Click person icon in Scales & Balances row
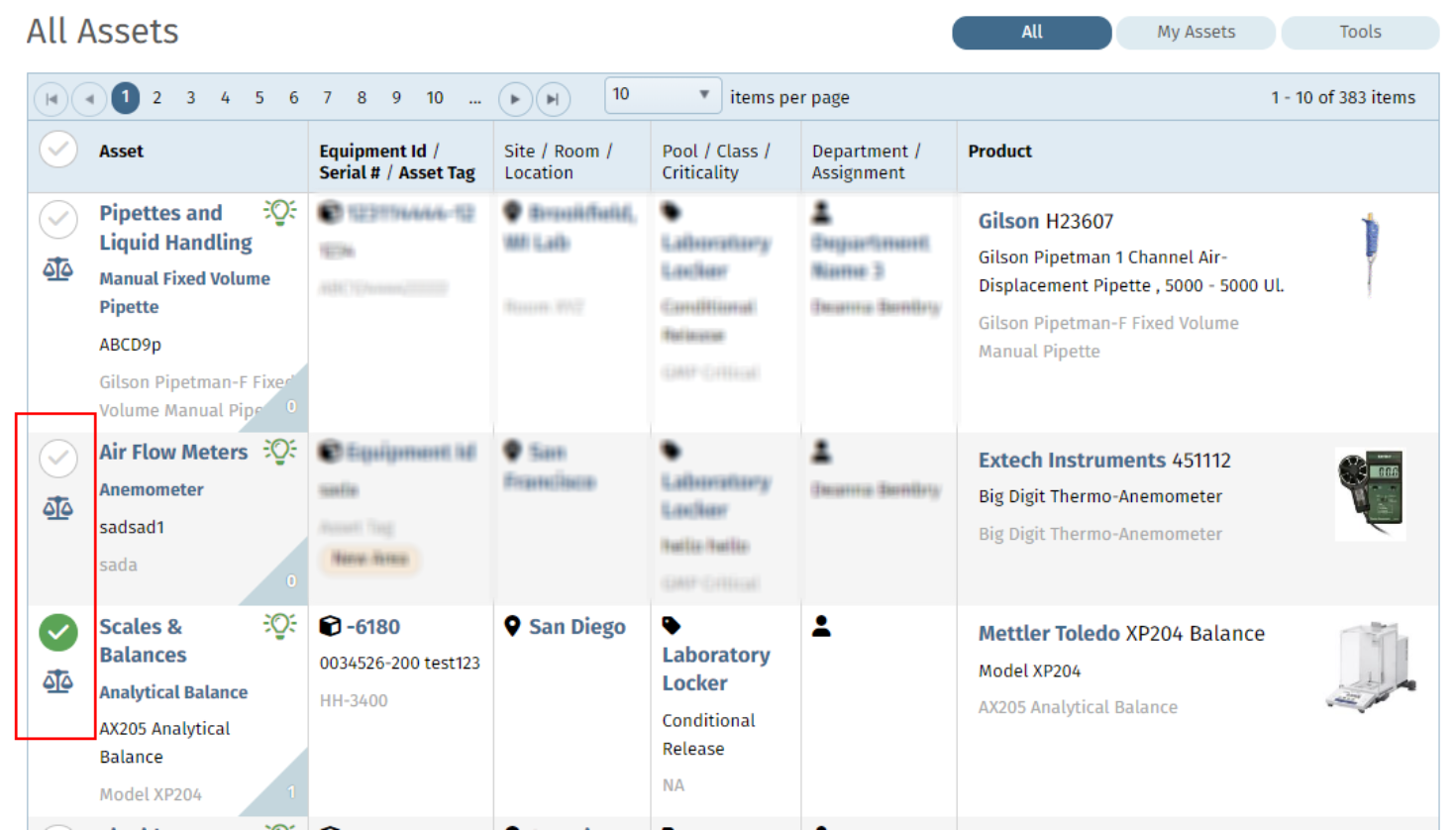The height and width of the screenshot is (830, 1456). [x=821, y=626]
